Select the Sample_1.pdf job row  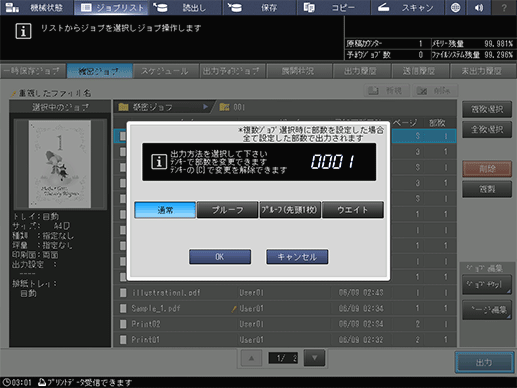click(285, 308)
